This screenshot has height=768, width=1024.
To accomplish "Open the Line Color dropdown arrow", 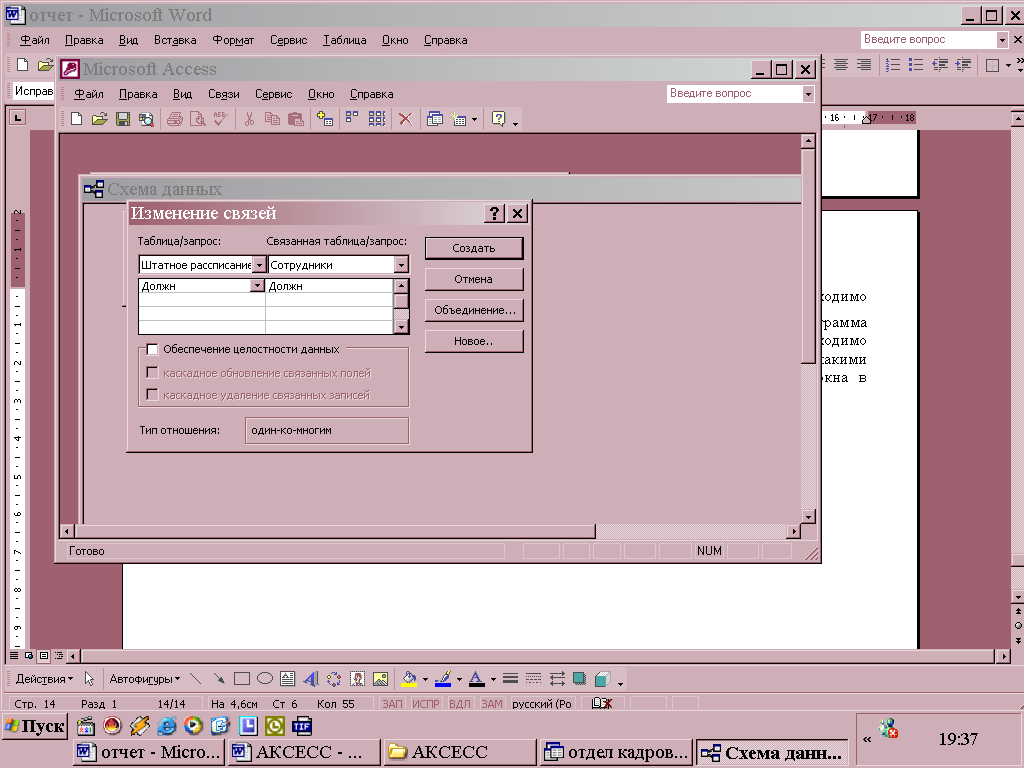I will point(459,679).
